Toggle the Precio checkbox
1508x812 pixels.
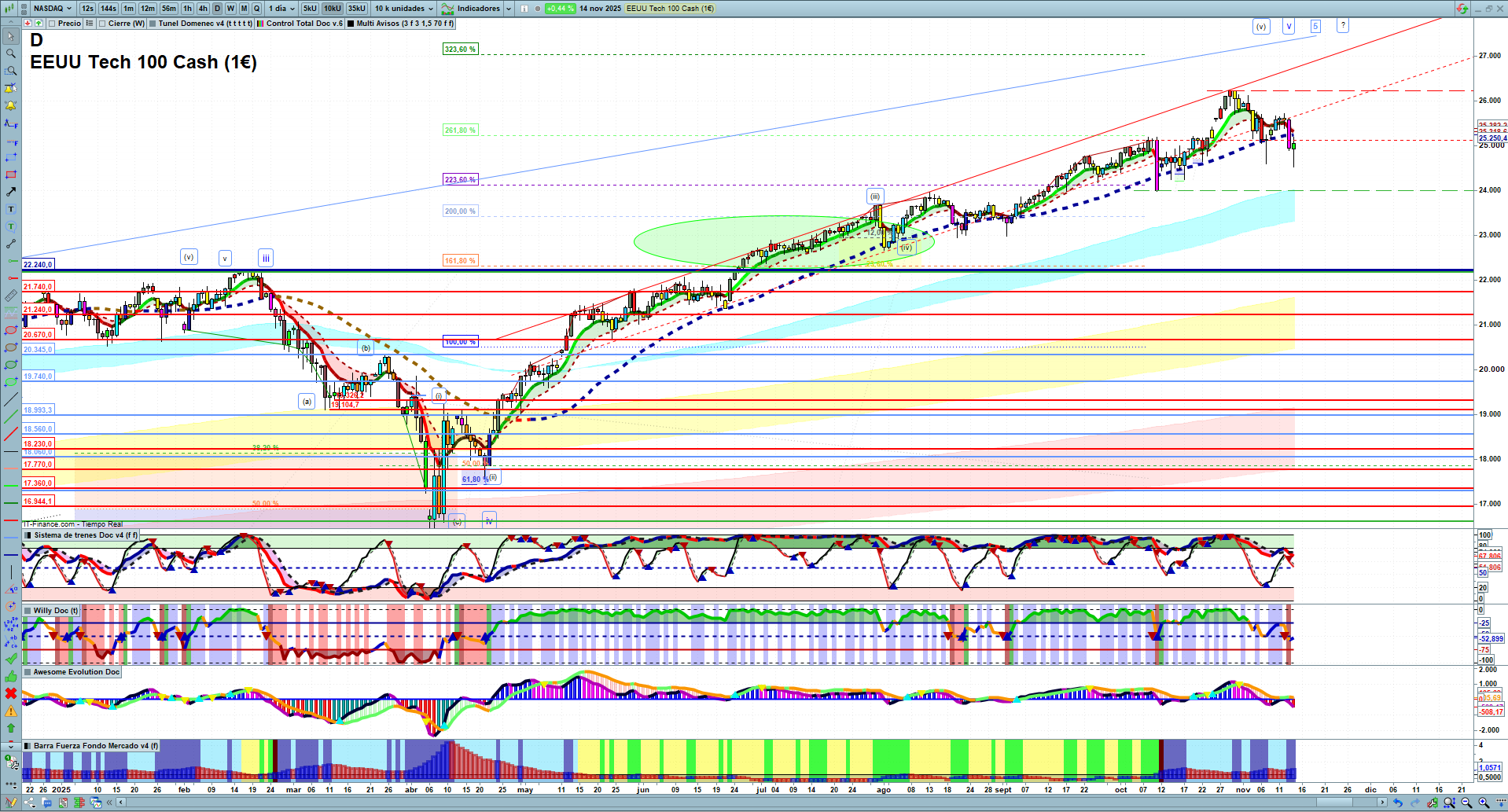tap(53, 24)
